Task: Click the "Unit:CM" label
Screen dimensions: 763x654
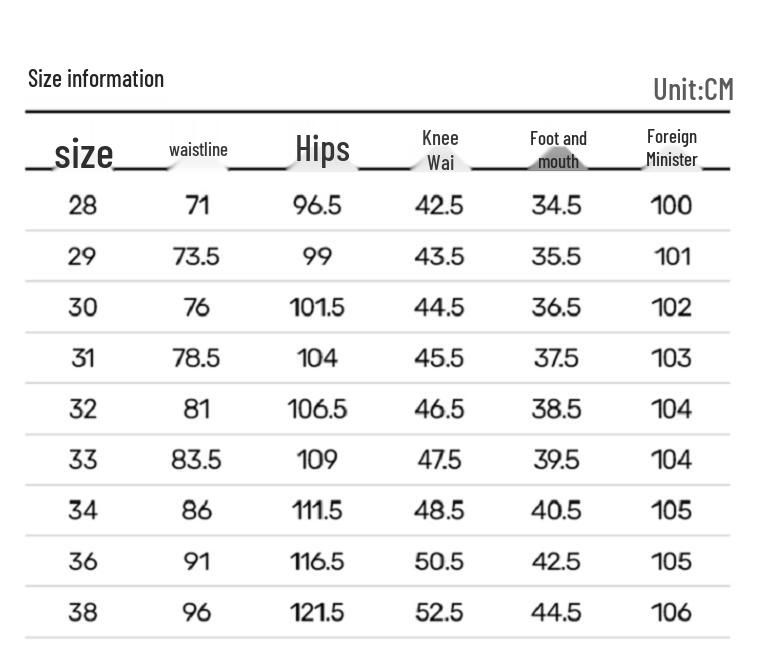Action: 693,89
